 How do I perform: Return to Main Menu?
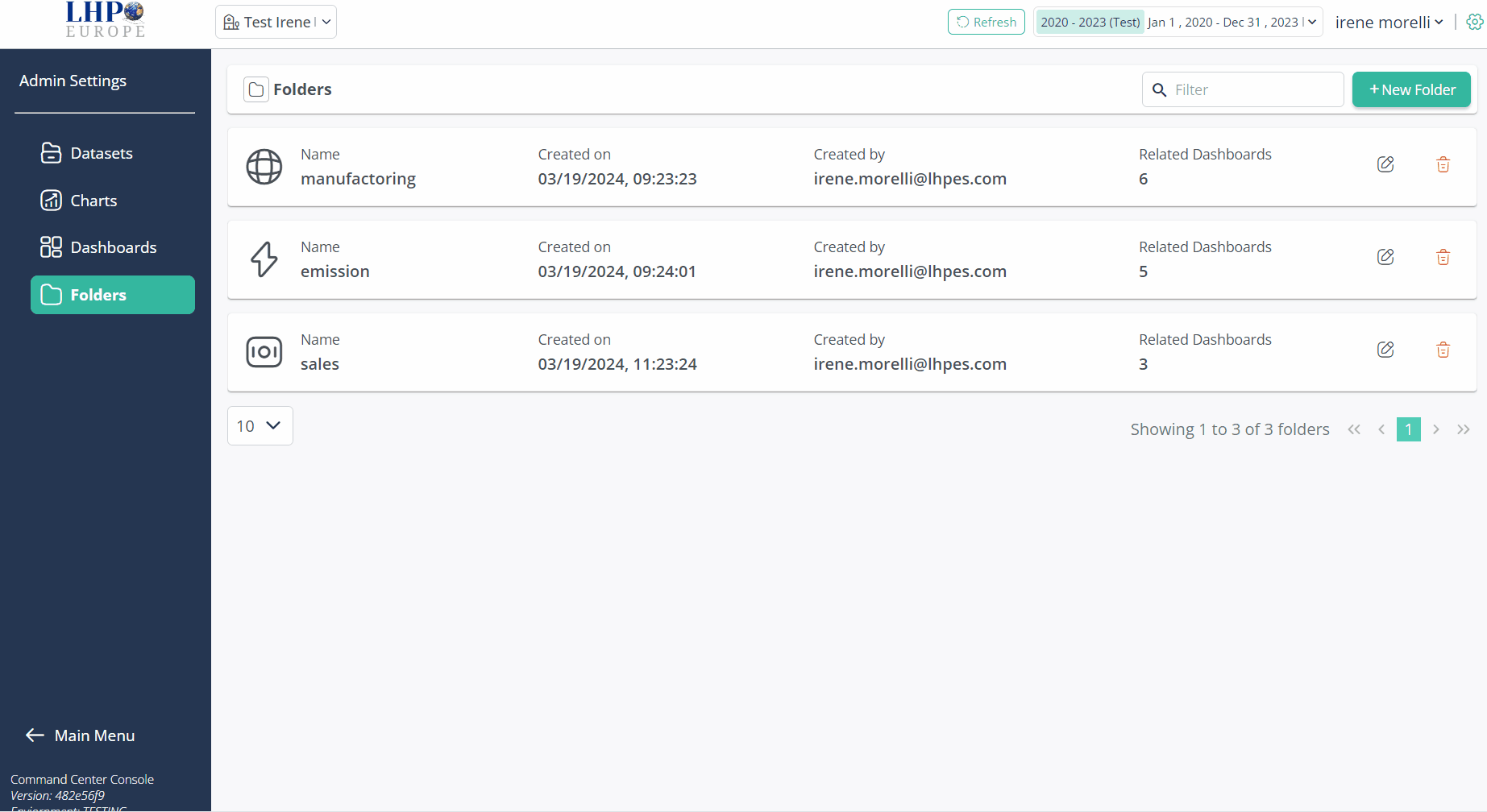coord(80,735)
